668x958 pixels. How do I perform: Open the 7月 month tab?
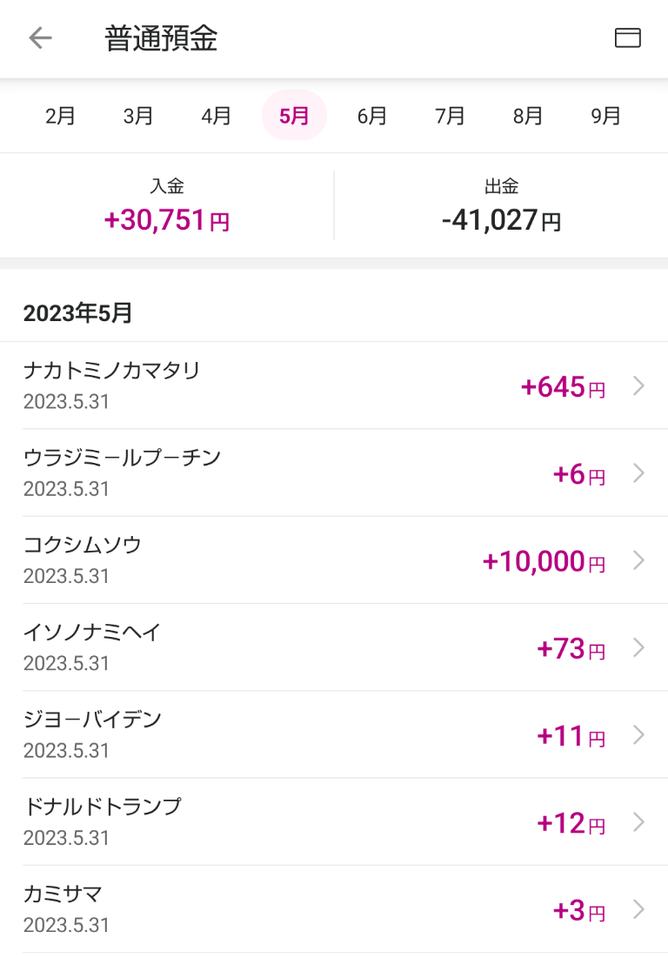click(450, 116)
